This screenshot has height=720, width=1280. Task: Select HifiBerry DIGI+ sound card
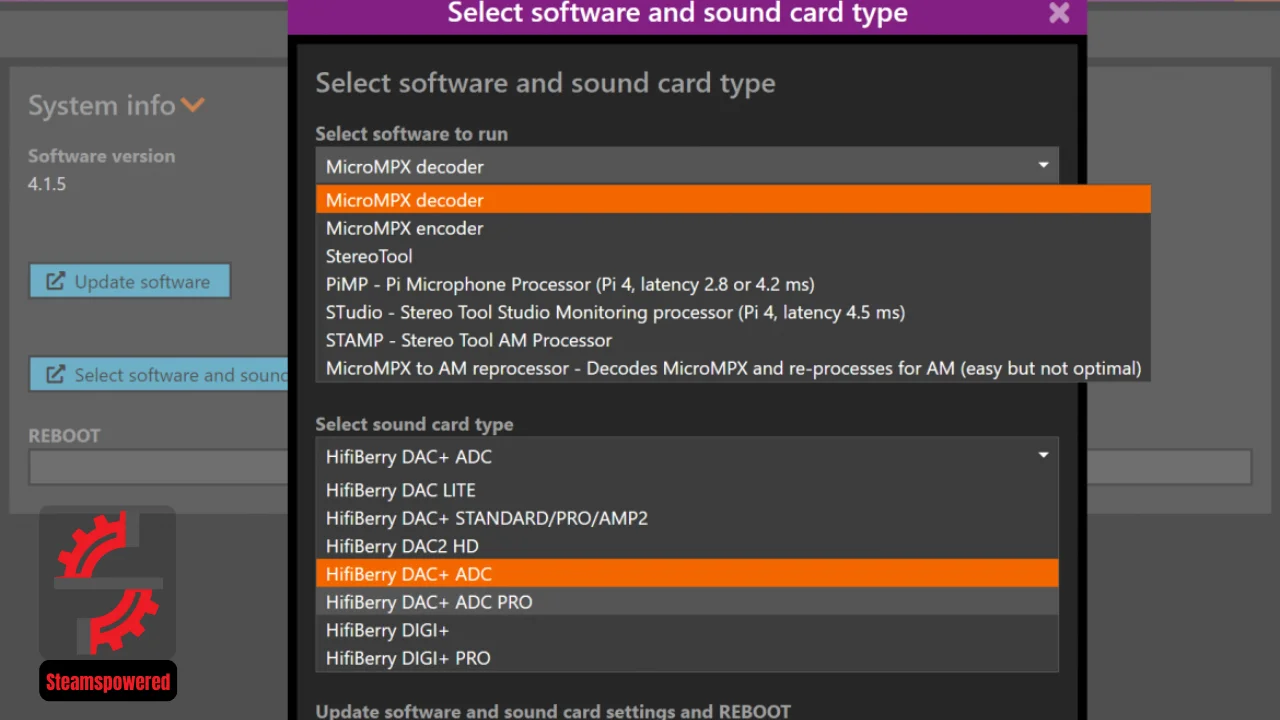coord(687,630)
